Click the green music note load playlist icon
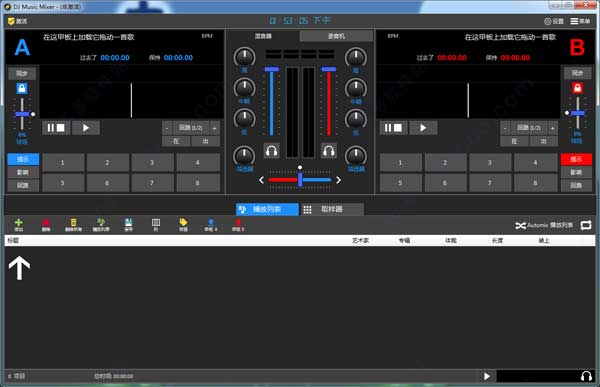This screenshot has height=387, width=600. [x=101, y=224]
